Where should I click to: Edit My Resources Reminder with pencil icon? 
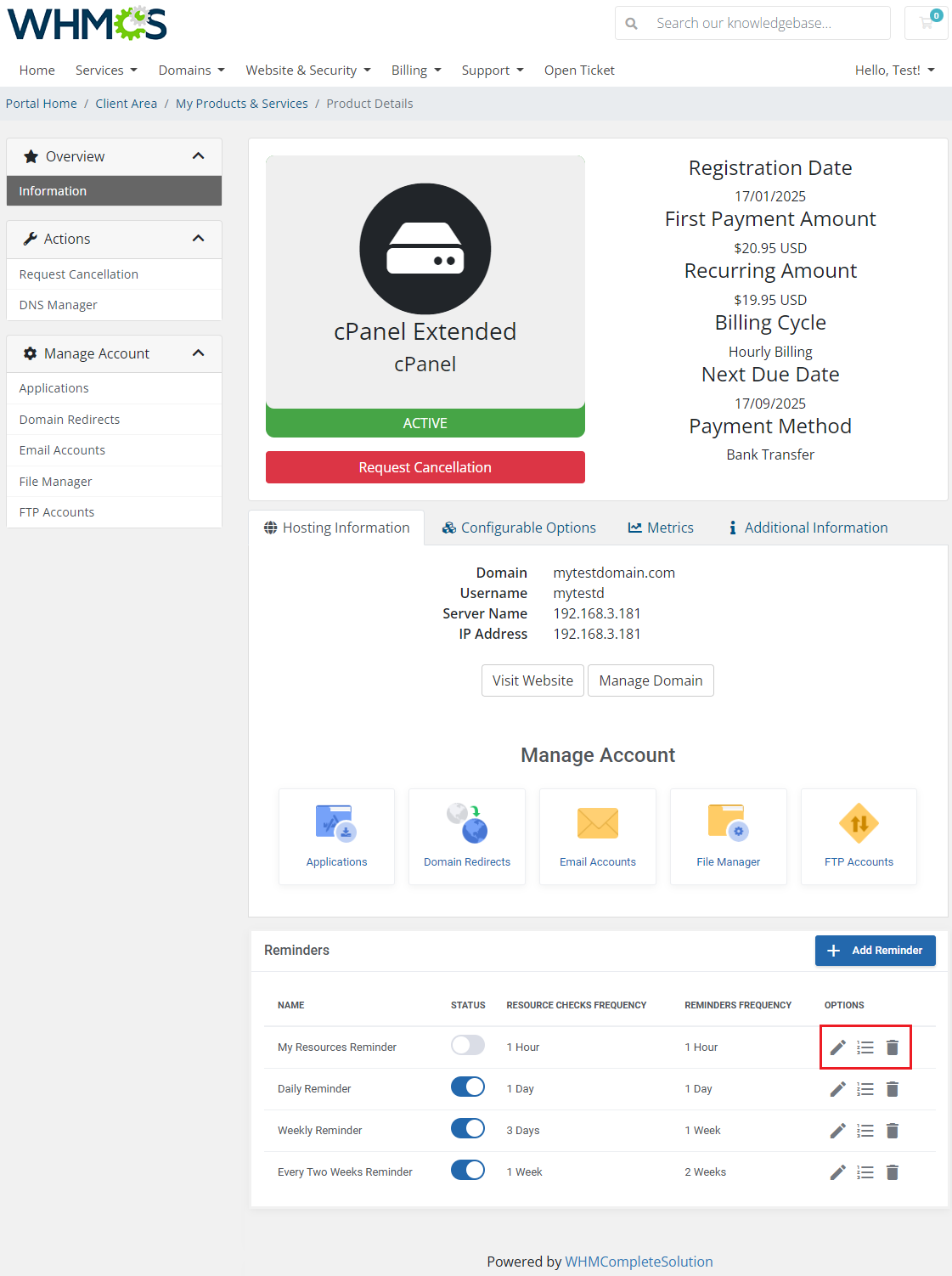coord(838,1047)
